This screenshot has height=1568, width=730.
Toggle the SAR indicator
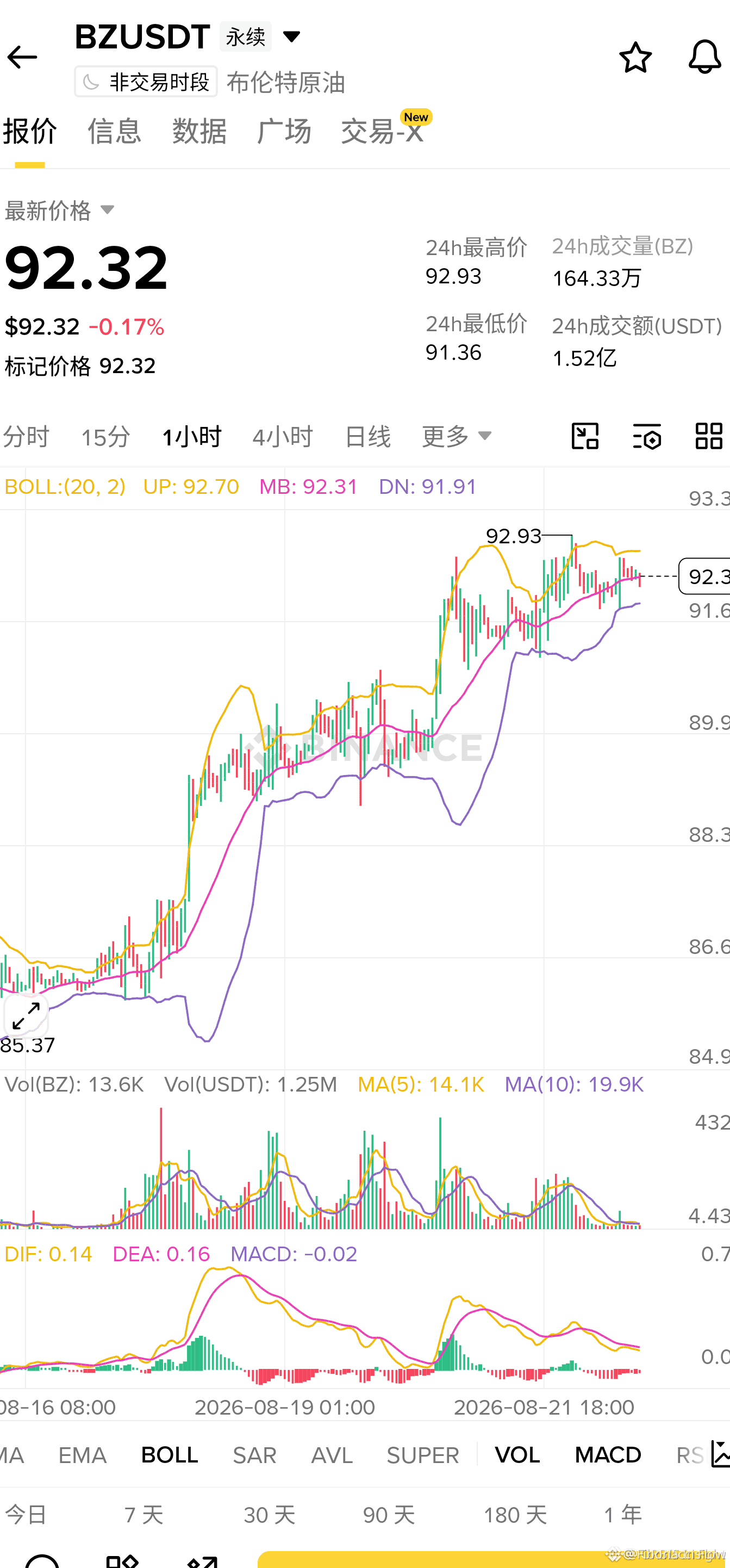pyautogui.click(x=254, y=1455)
